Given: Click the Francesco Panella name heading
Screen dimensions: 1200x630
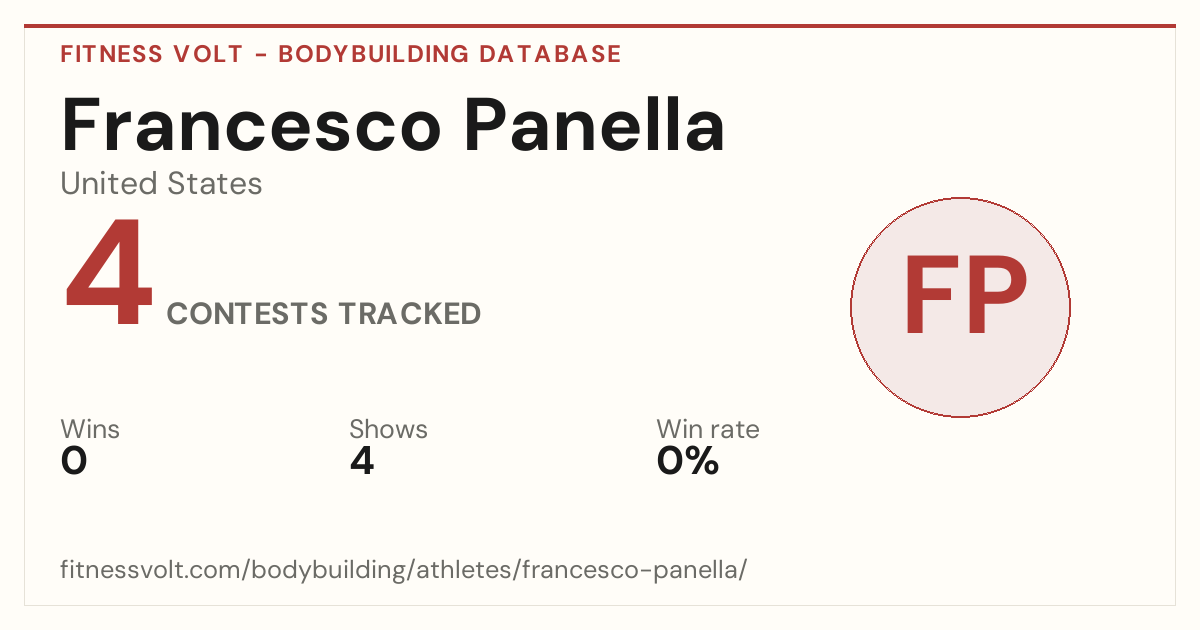Looking at the screenshot, I should 393,125.
